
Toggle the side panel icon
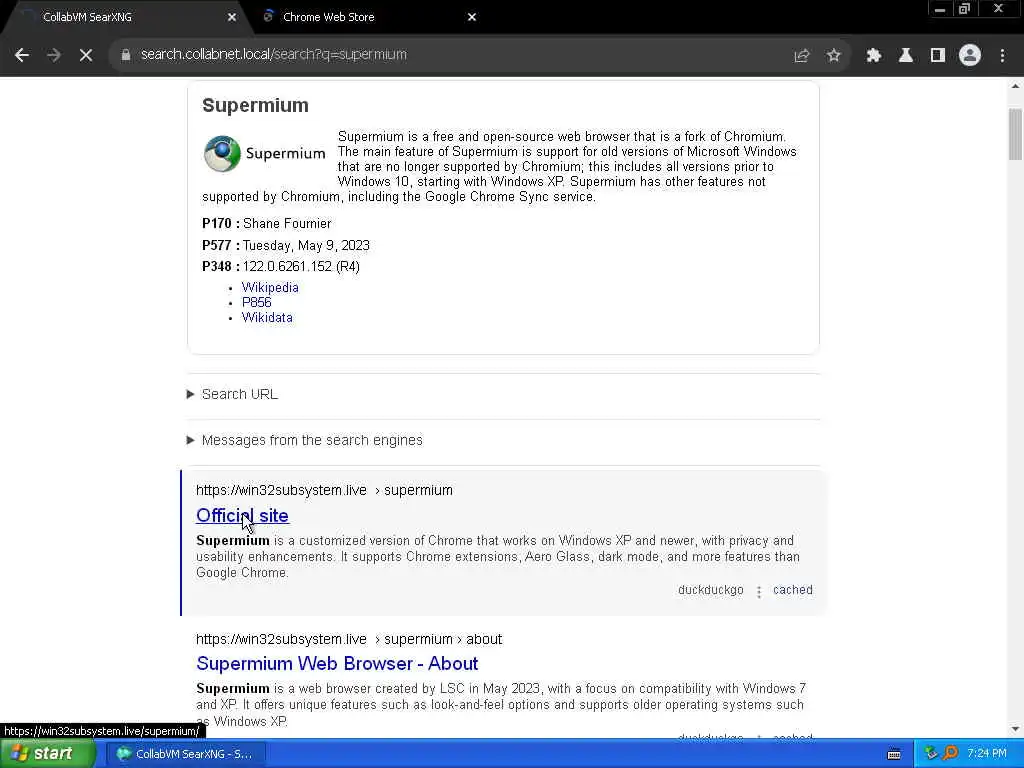tap(937, 56)
